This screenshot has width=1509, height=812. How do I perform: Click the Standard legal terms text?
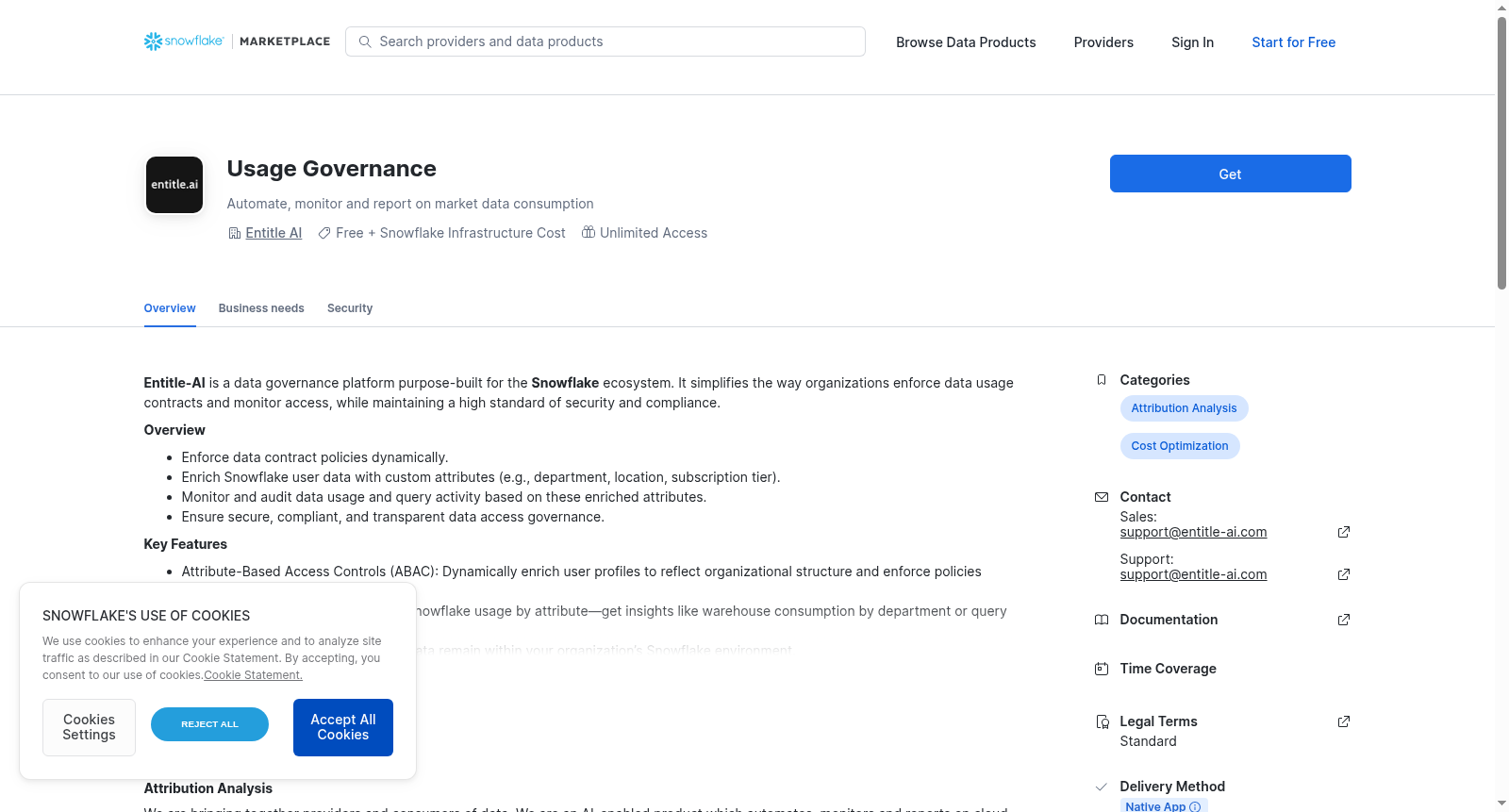pyautogui.click(x=1148, y=741)
